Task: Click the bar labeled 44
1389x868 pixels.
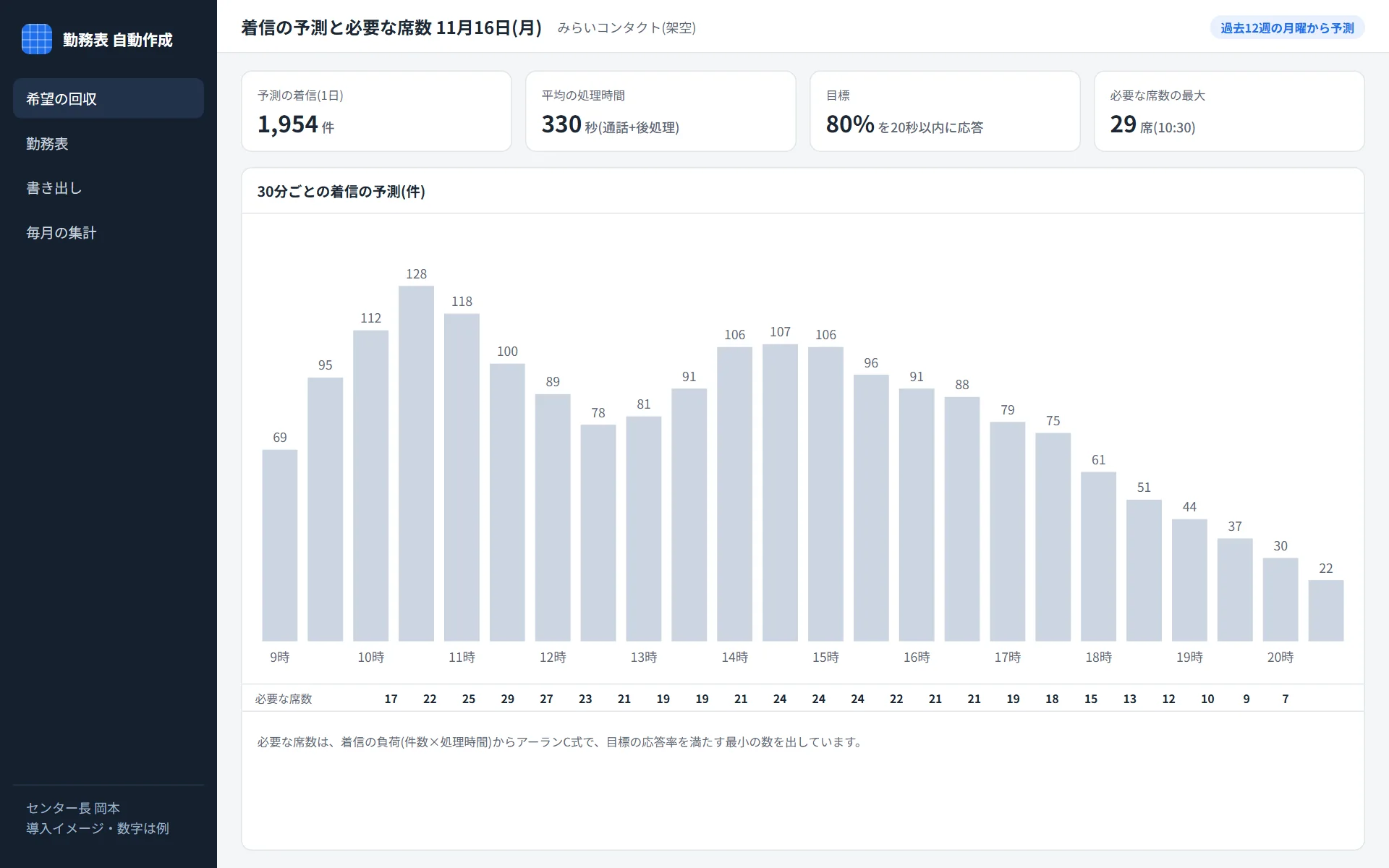Action: point(1189,580)
